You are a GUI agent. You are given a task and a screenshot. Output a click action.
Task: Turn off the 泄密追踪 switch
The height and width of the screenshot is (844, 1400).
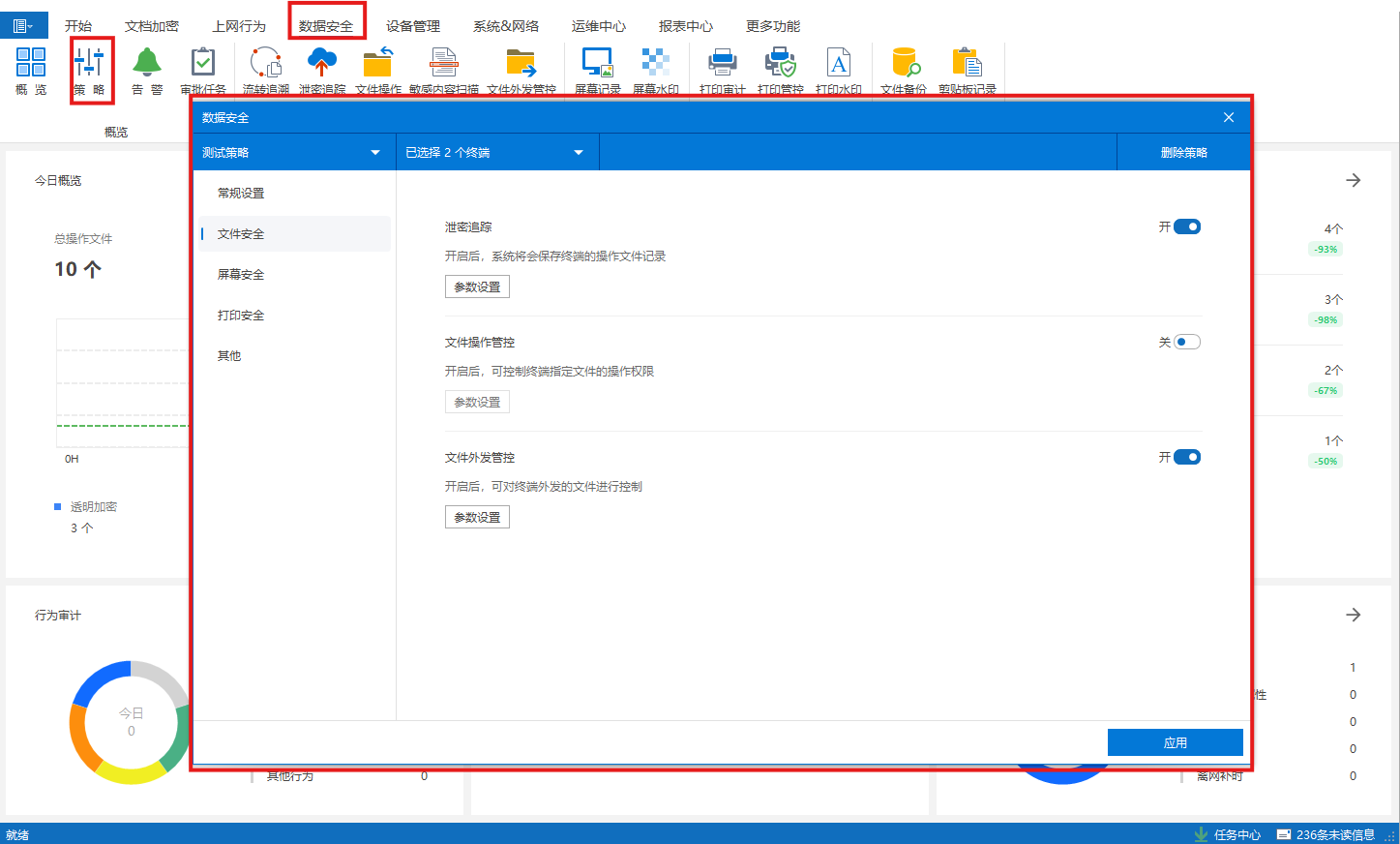(1188, 226)
